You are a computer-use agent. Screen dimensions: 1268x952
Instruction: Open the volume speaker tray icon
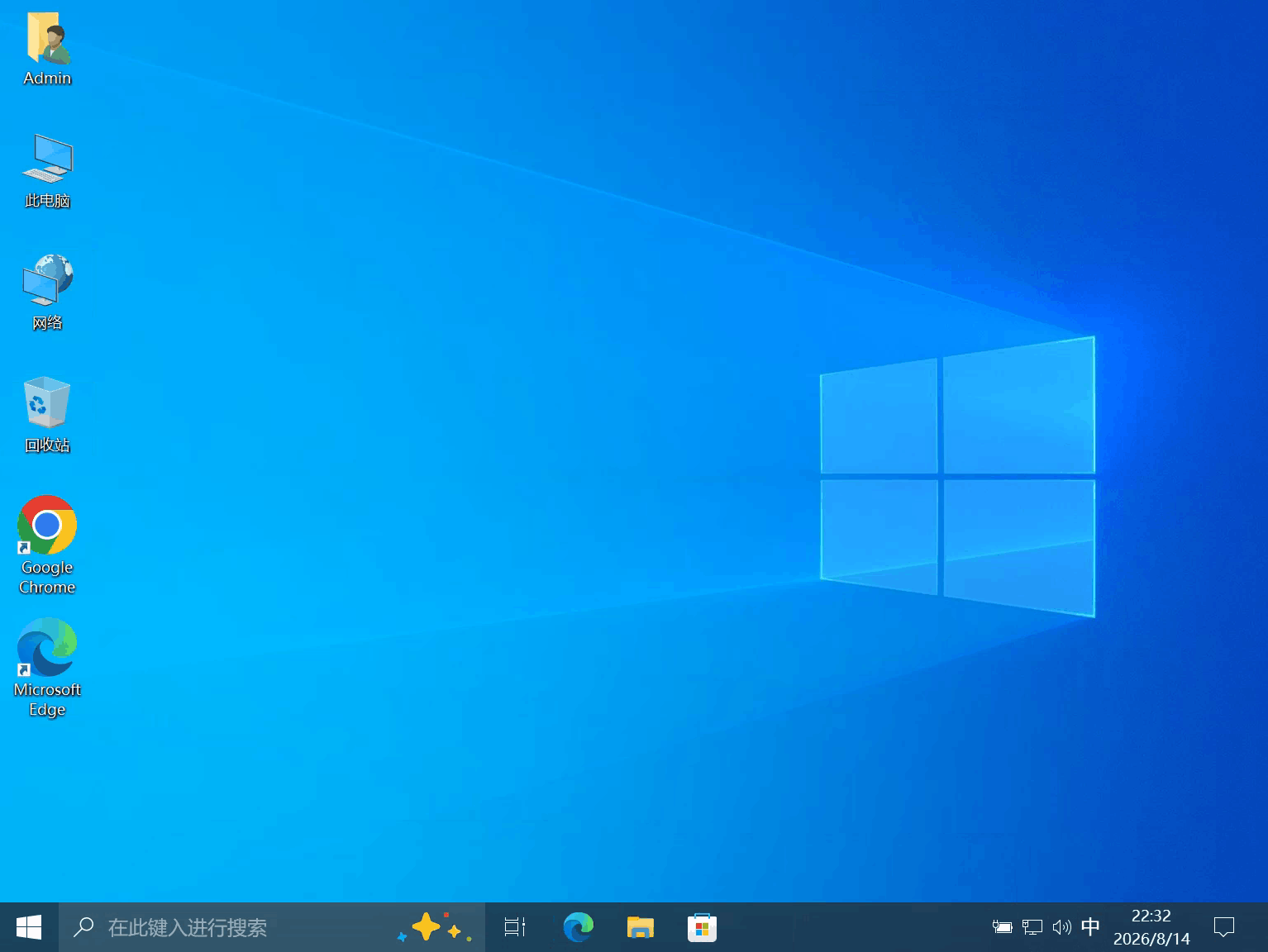1061,927
